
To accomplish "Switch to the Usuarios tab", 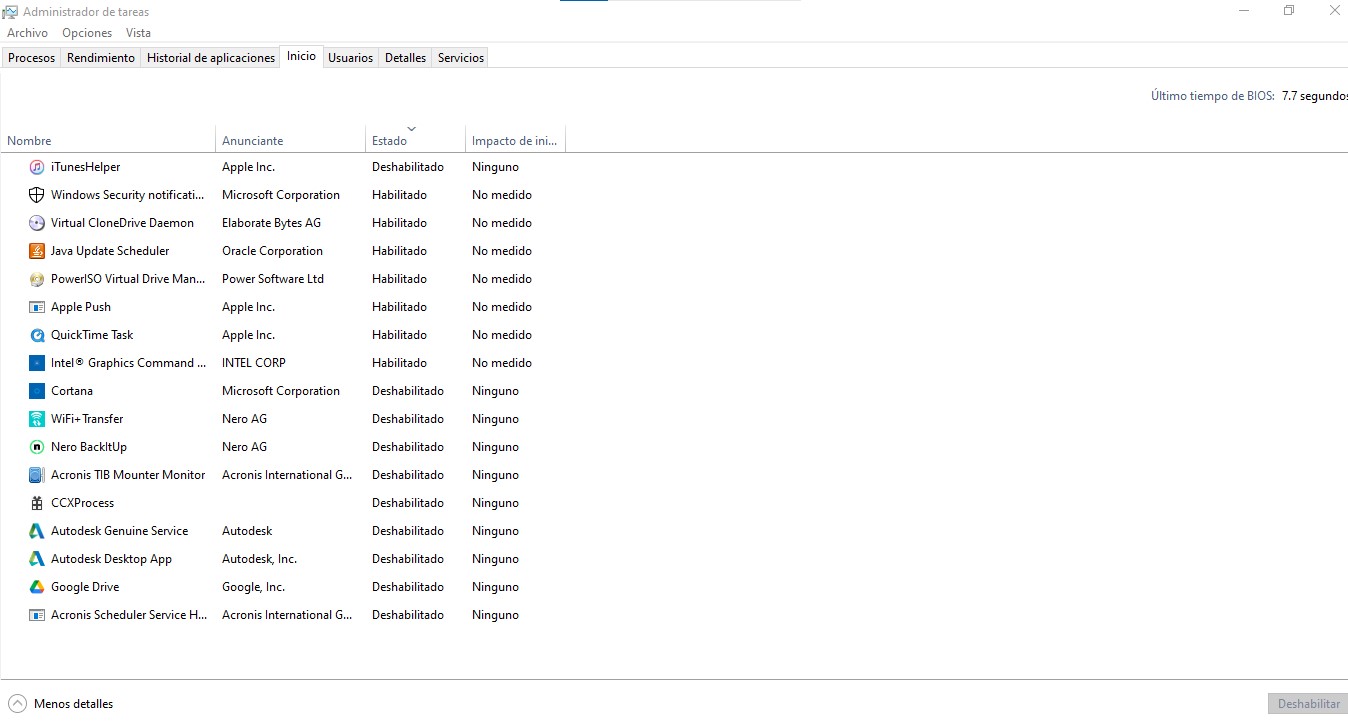I will click(x=351, y=58).
